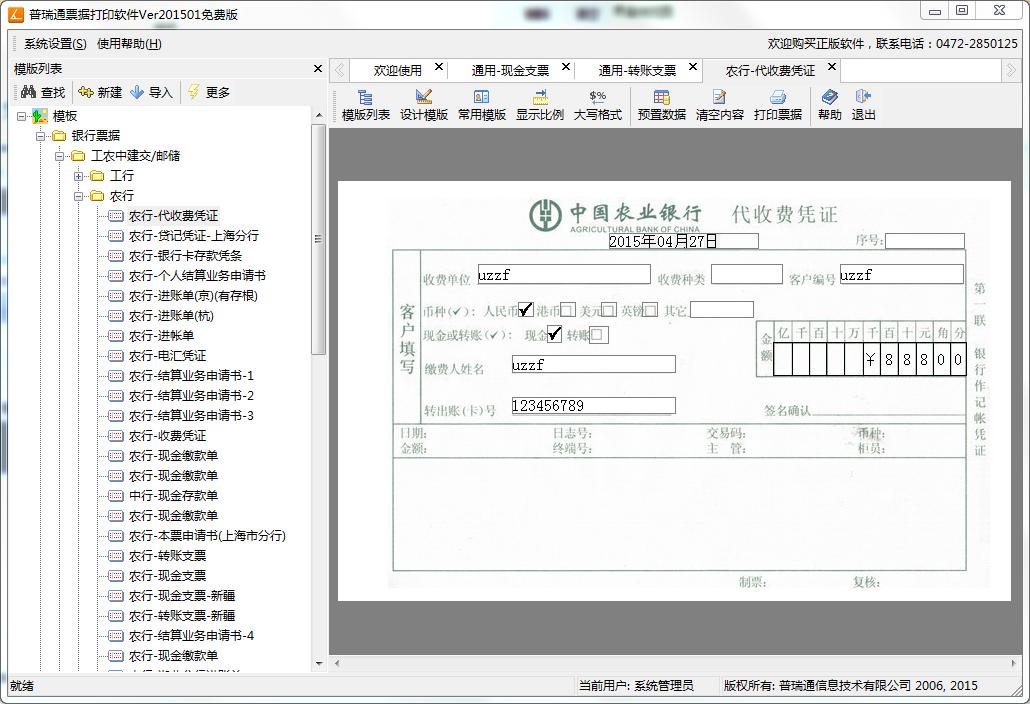Select 农行-本票申请书(上海市分行) template
The image size is (1030, 704).
pos(207,536)
